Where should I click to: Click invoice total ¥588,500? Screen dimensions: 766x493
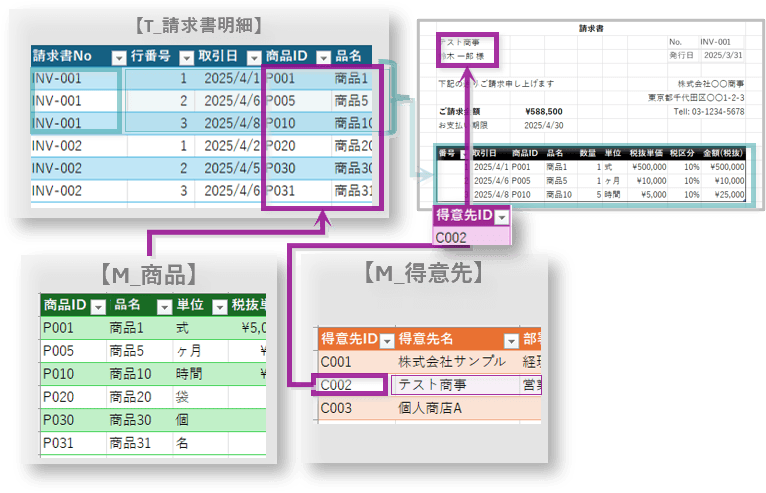544,111
